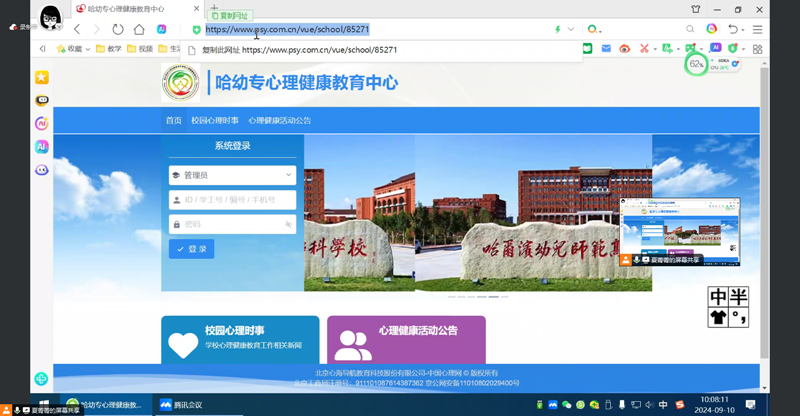
Task: Click the green 62% speed indicator
Action: (x=696, y=64)
